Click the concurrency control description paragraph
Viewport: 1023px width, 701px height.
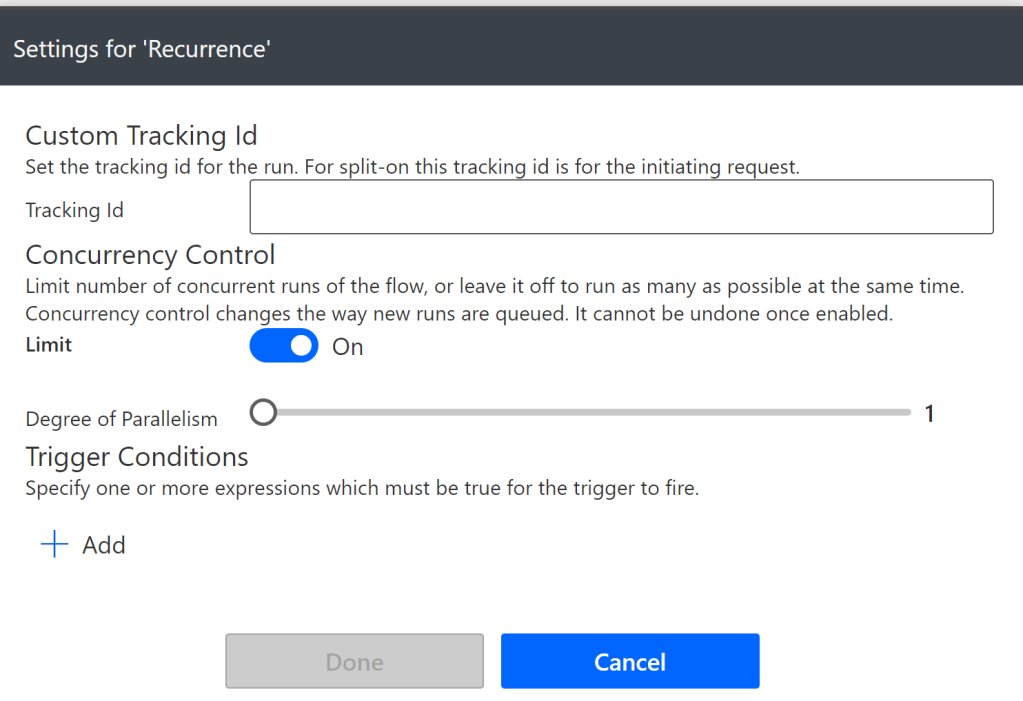click(494, 298)
